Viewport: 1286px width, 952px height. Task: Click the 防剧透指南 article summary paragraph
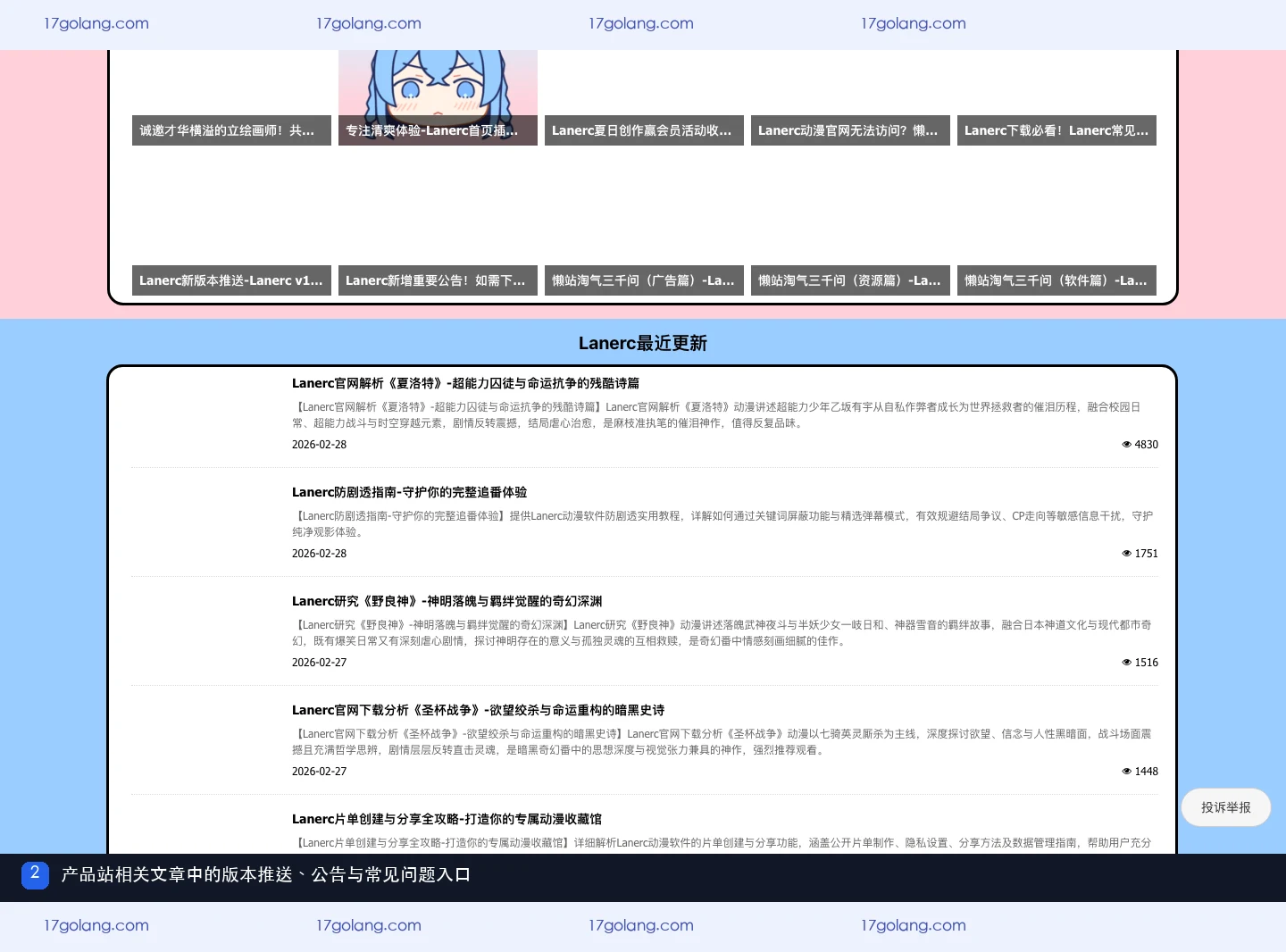click(x=723, y=524)
